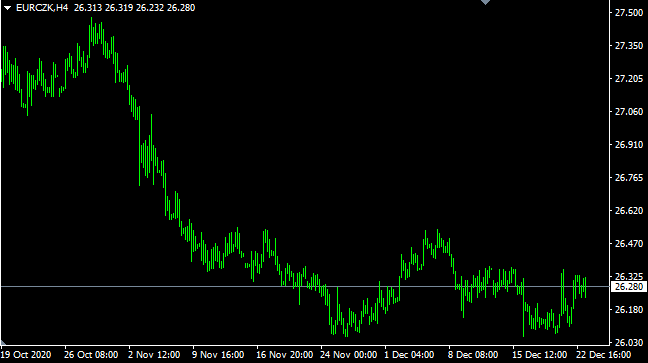Click the 1 Dec 04:00 time label

point(409,355)
